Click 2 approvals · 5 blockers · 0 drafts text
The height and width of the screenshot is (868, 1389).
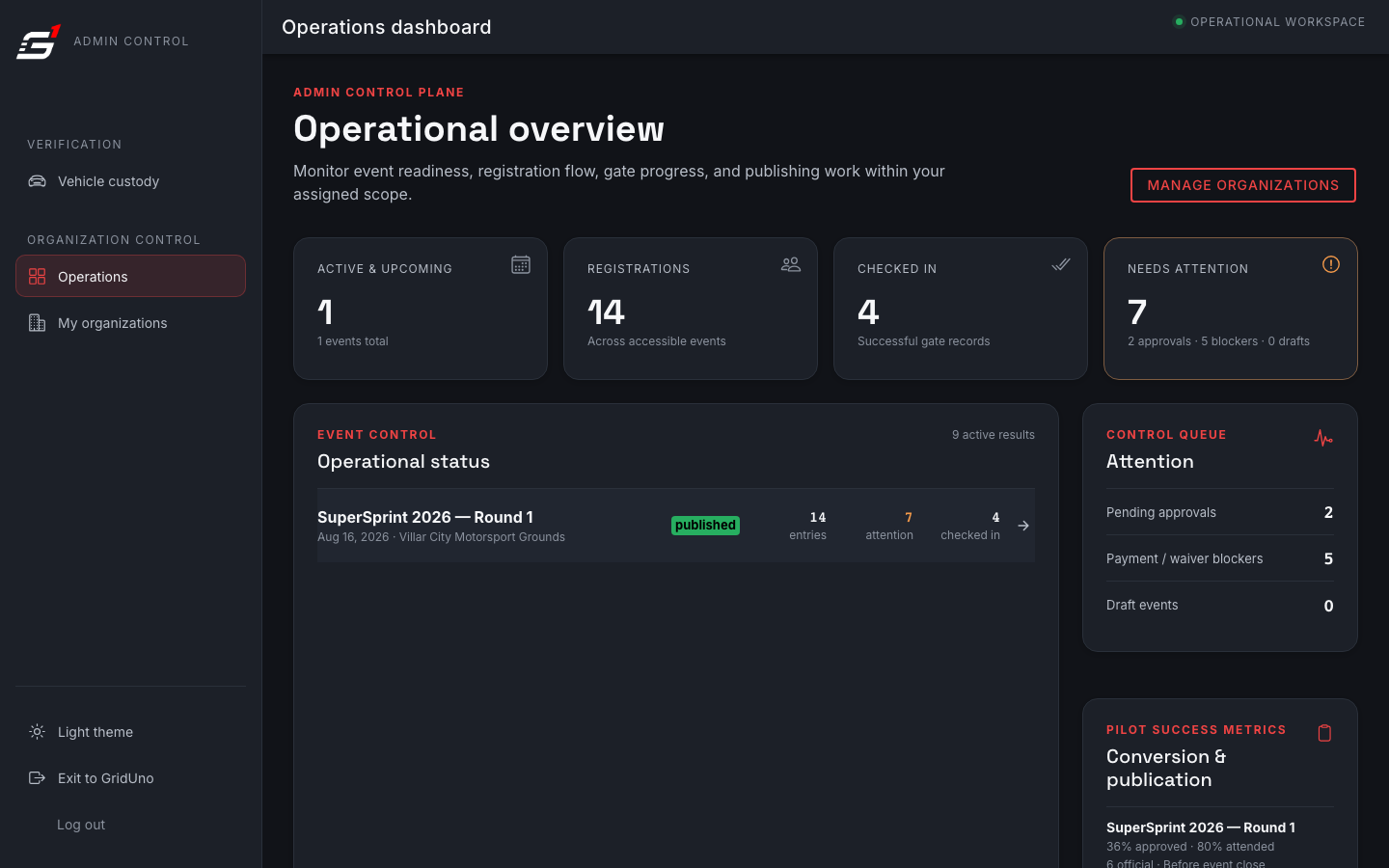1218,341
